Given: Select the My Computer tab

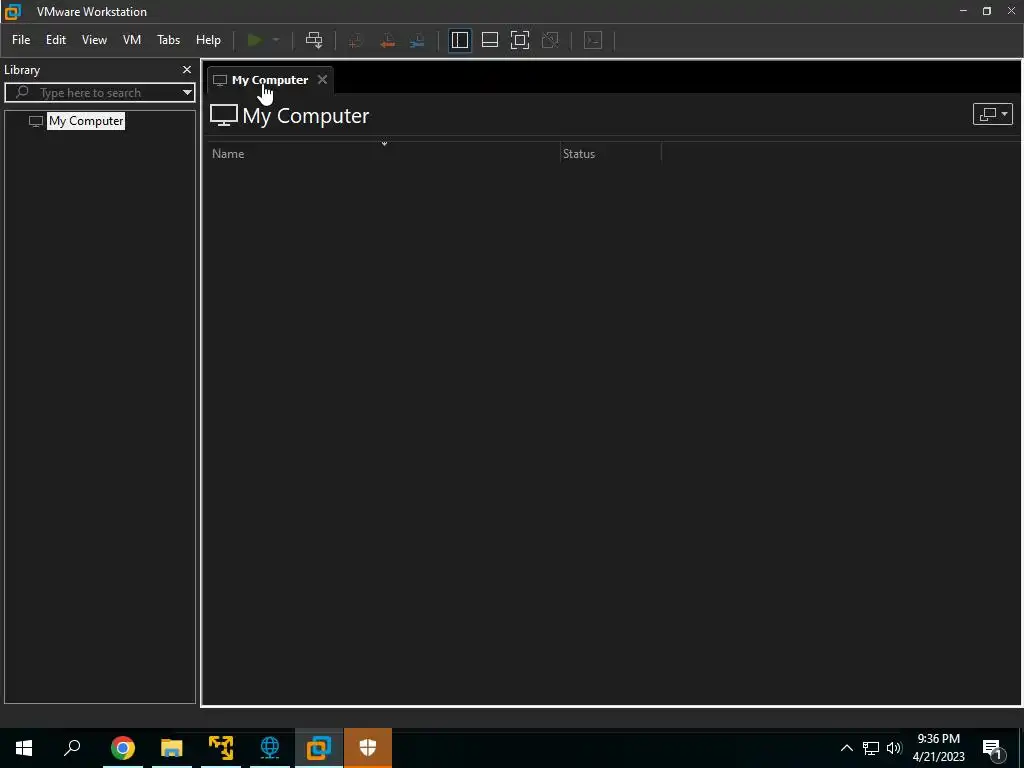Looking at the screenshot, I should point(270,80).
